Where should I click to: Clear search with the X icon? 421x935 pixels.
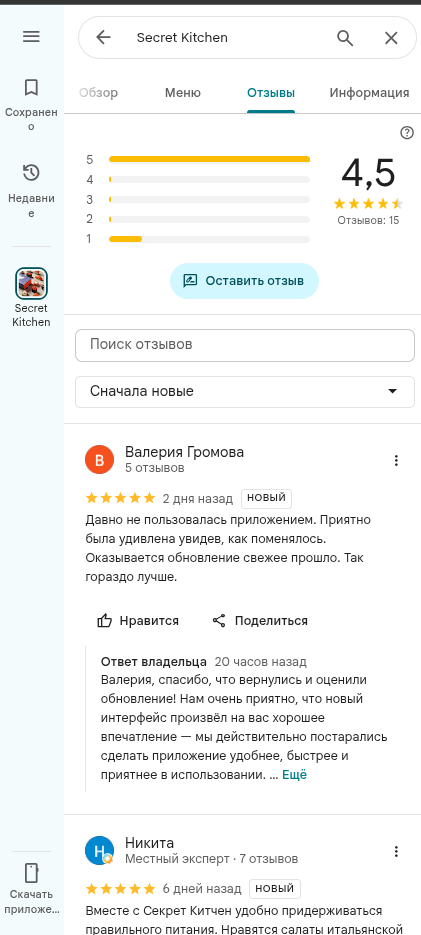coord(391,38)
